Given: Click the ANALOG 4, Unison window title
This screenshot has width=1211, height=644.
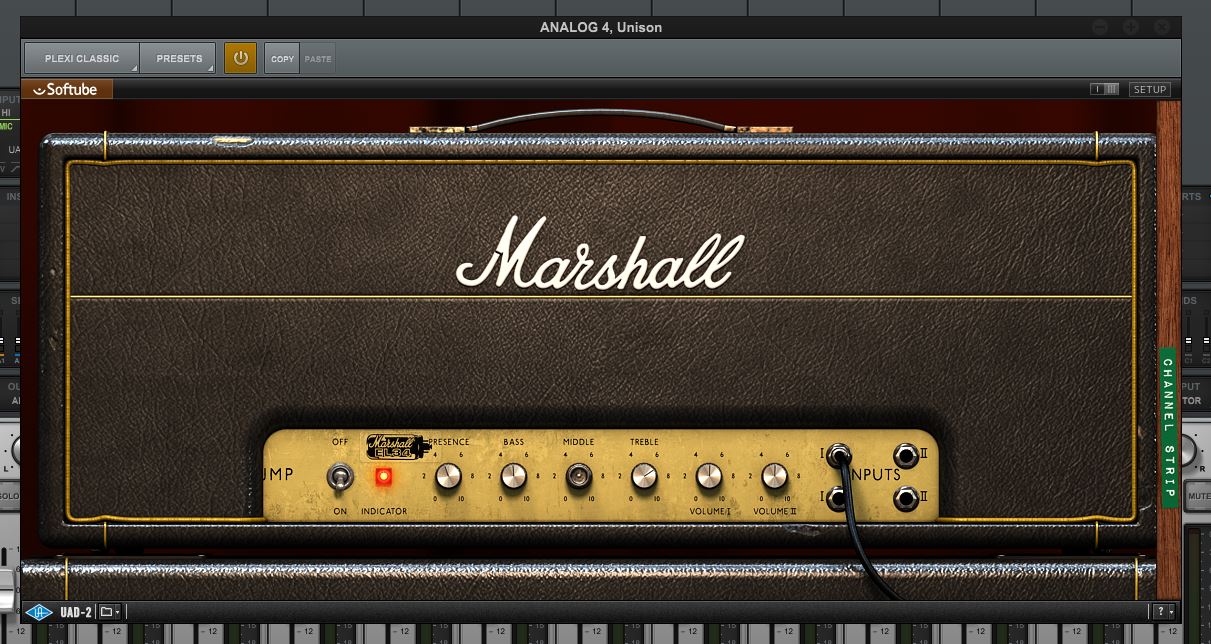Looking at the screenshot, I should 600,27.
